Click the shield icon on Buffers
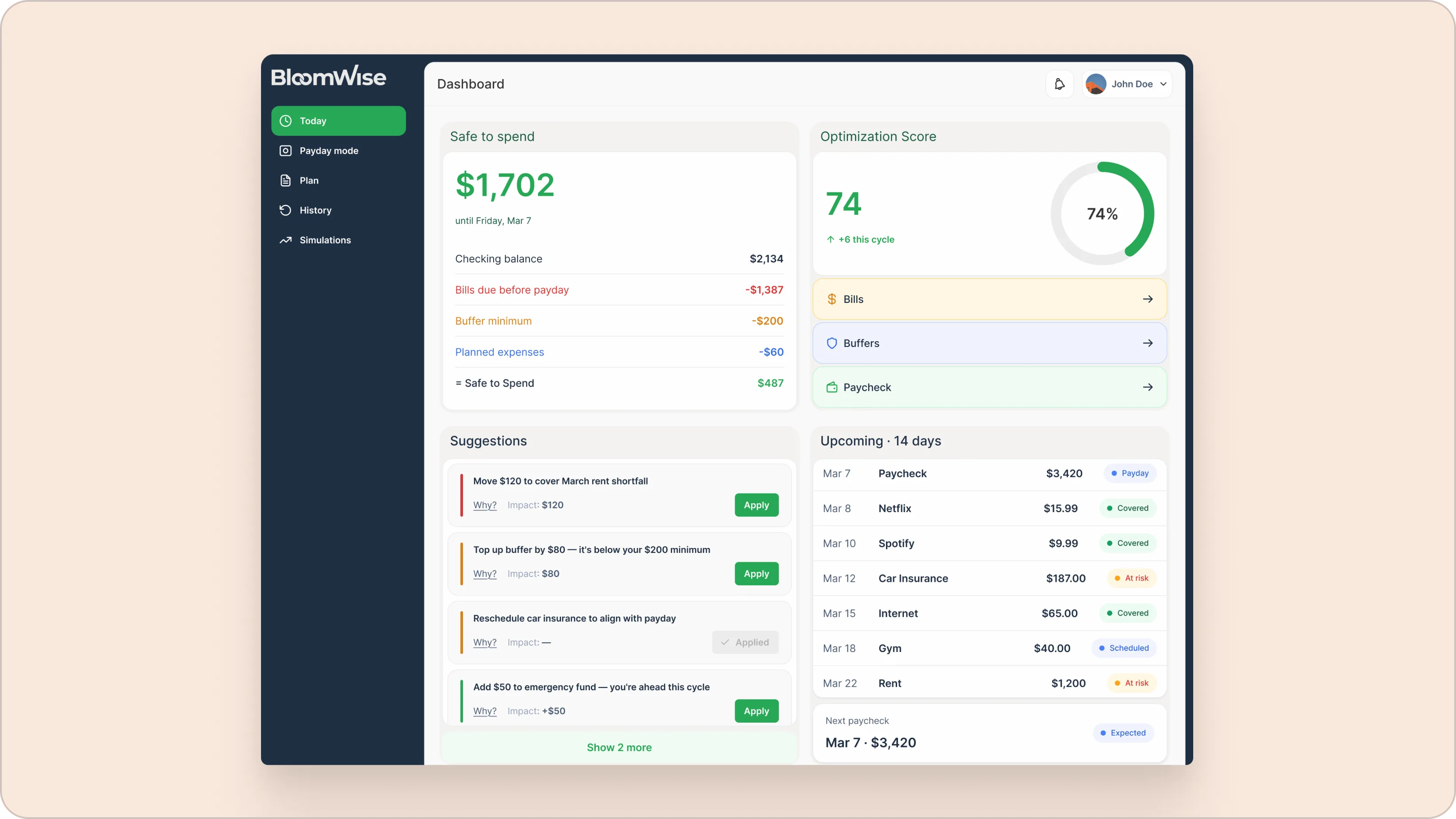Screen dimensions: 1456x819 coord(831,343)
